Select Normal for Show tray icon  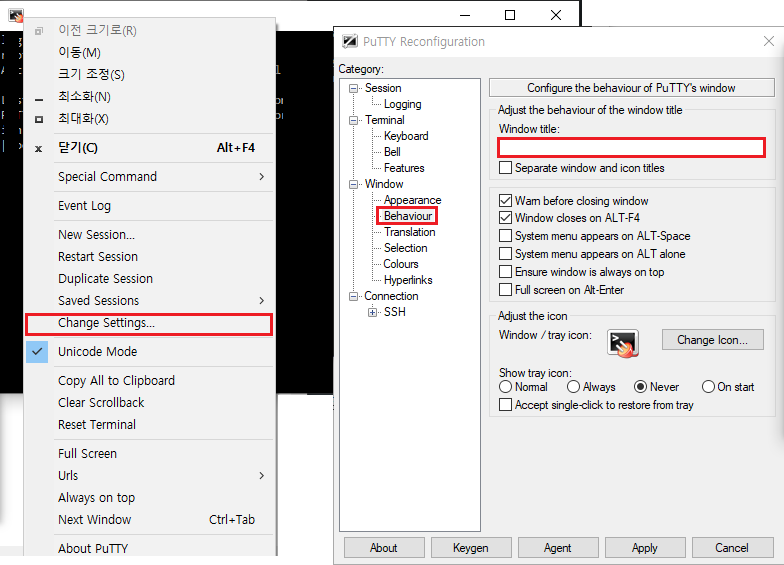tap(506, 386)
